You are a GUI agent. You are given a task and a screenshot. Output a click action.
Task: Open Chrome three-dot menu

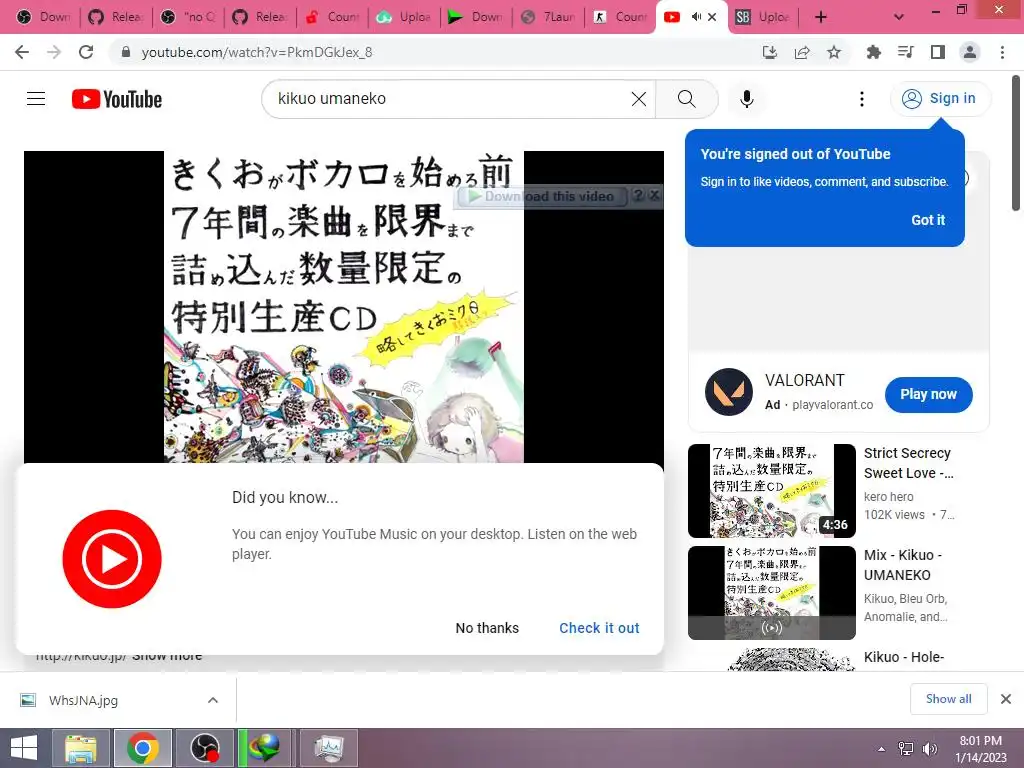1002,52
